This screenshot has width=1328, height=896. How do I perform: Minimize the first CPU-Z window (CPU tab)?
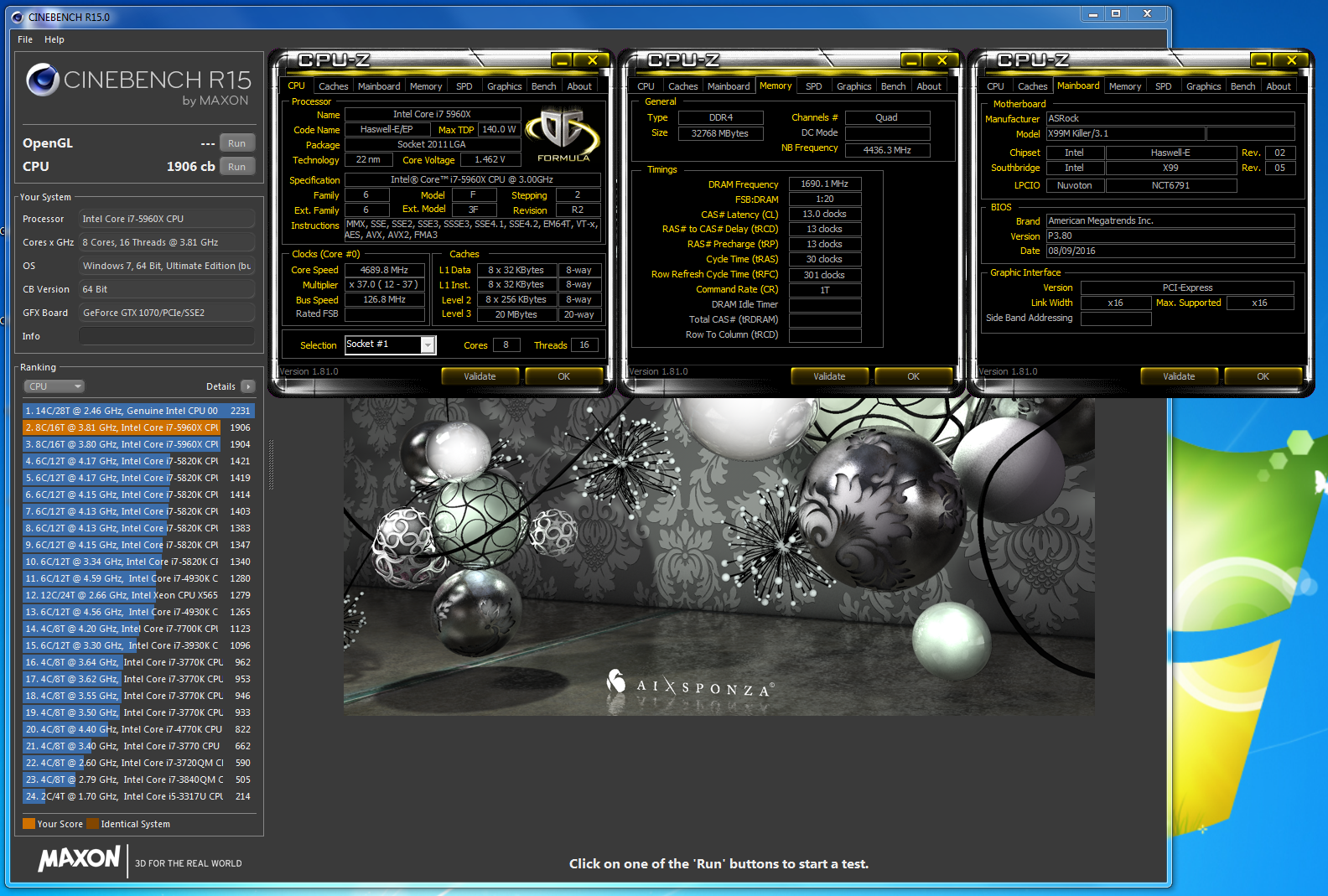562,60
